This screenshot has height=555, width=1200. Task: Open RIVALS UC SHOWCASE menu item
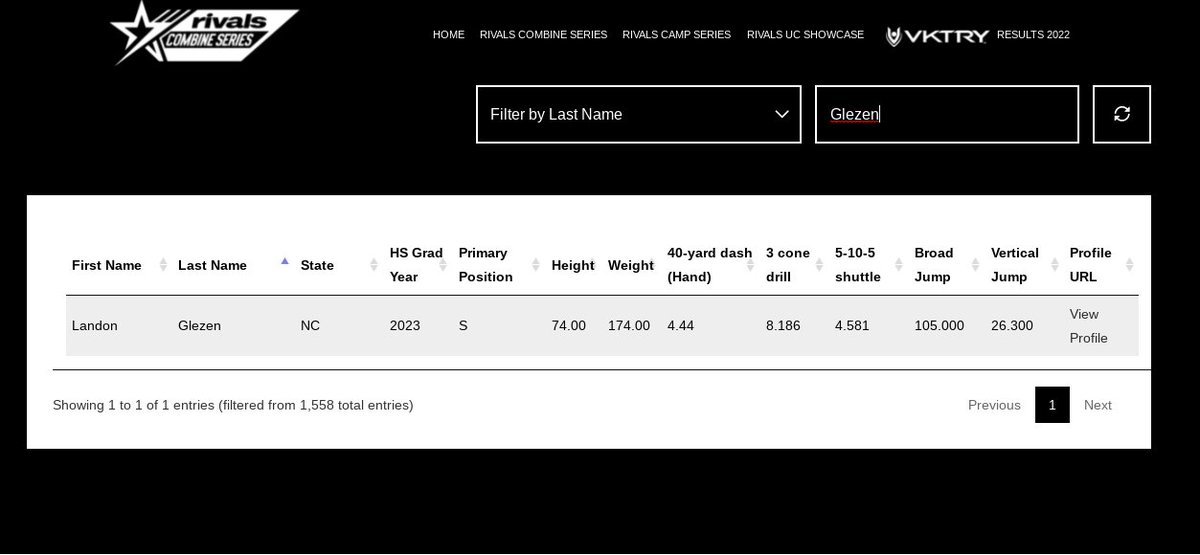[805, 34]
